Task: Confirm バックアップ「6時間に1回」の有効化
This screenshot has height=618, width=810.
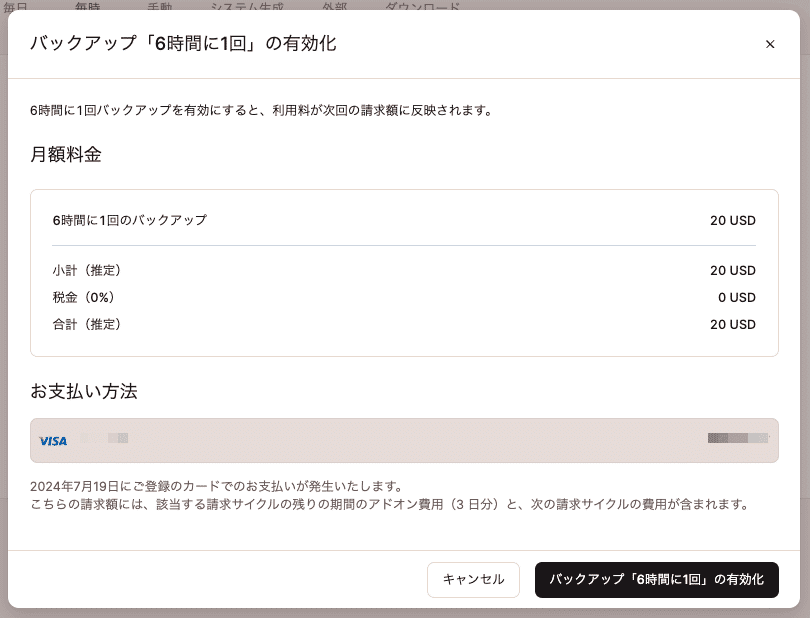Action: pyautogui.click(x=656, y=580)
